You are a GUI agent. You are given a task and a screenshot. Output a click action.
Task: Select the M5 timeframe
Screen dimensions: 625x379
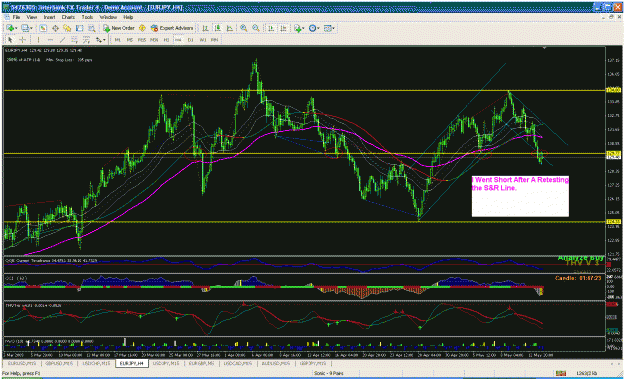pos(130,40)
